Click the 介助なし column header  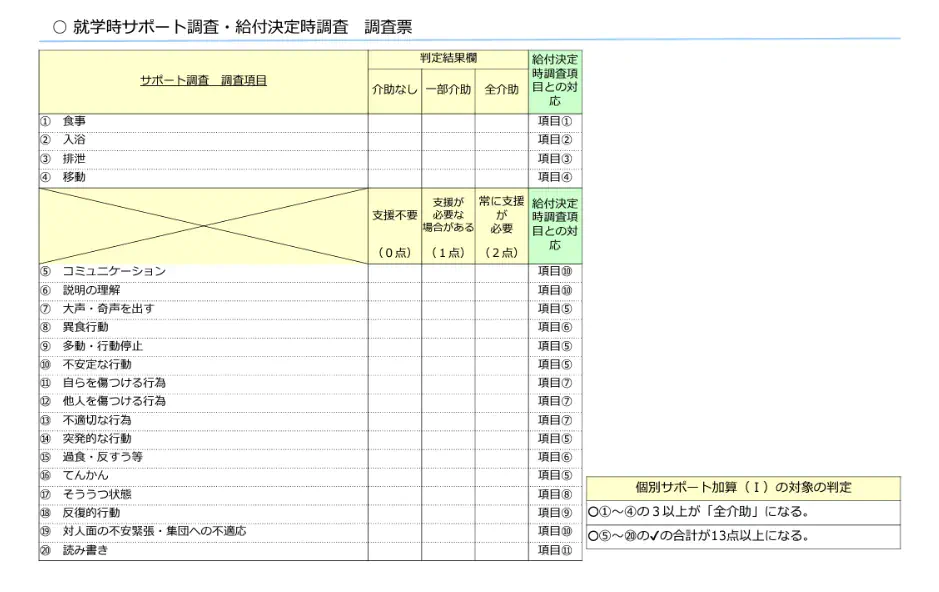tap(394, 90)
